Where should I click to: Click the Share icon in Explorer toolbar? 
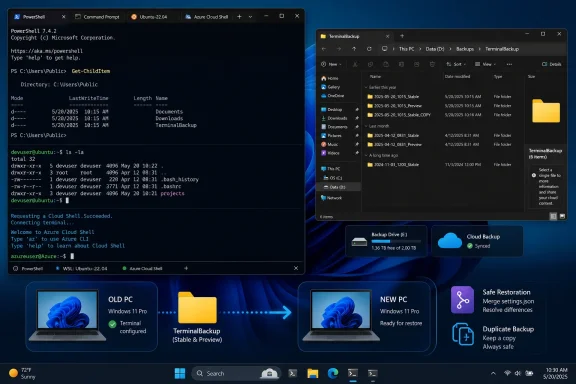pyautogui.click(x=417, y=64)
